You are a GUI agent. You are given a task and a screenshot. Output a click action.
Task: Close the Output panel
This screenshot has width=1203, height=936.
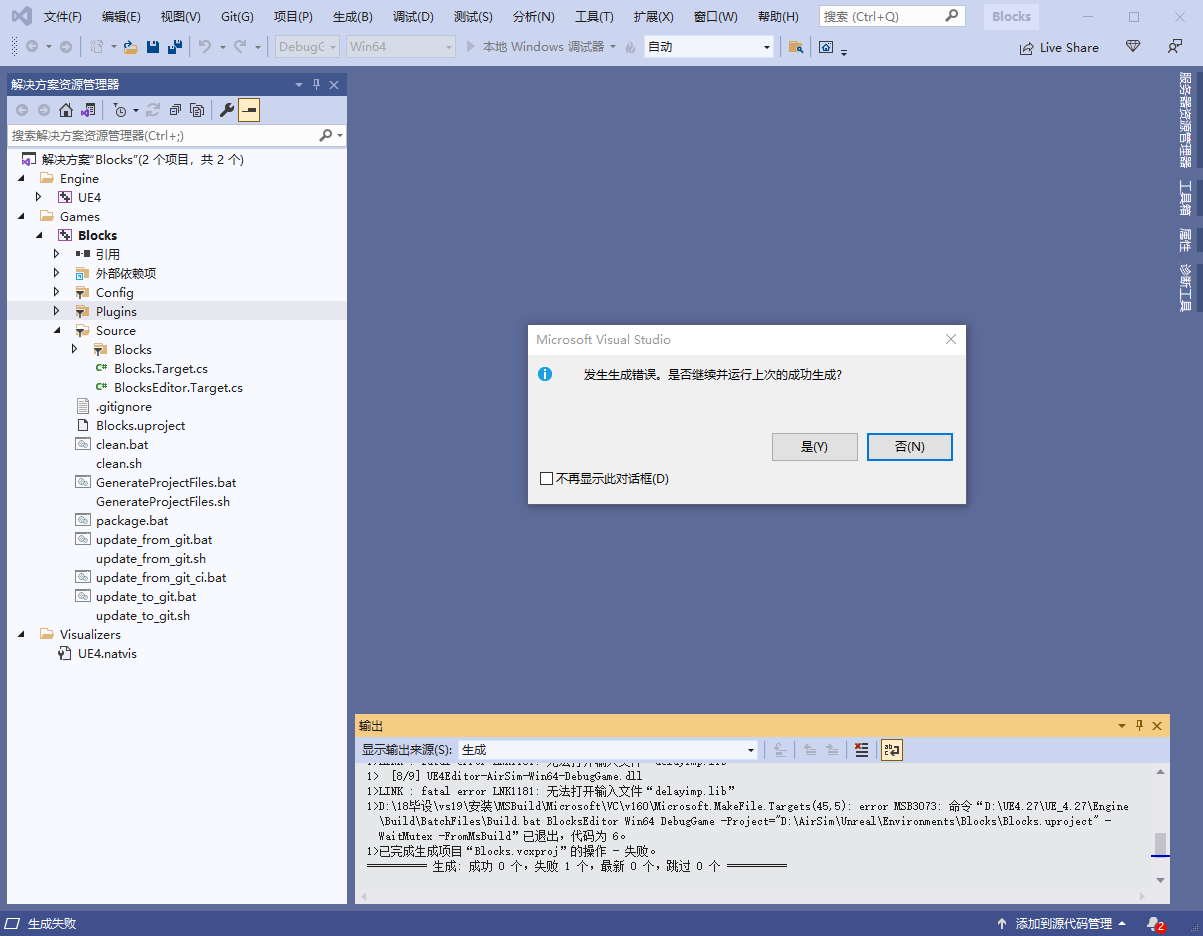(1157, 726)
